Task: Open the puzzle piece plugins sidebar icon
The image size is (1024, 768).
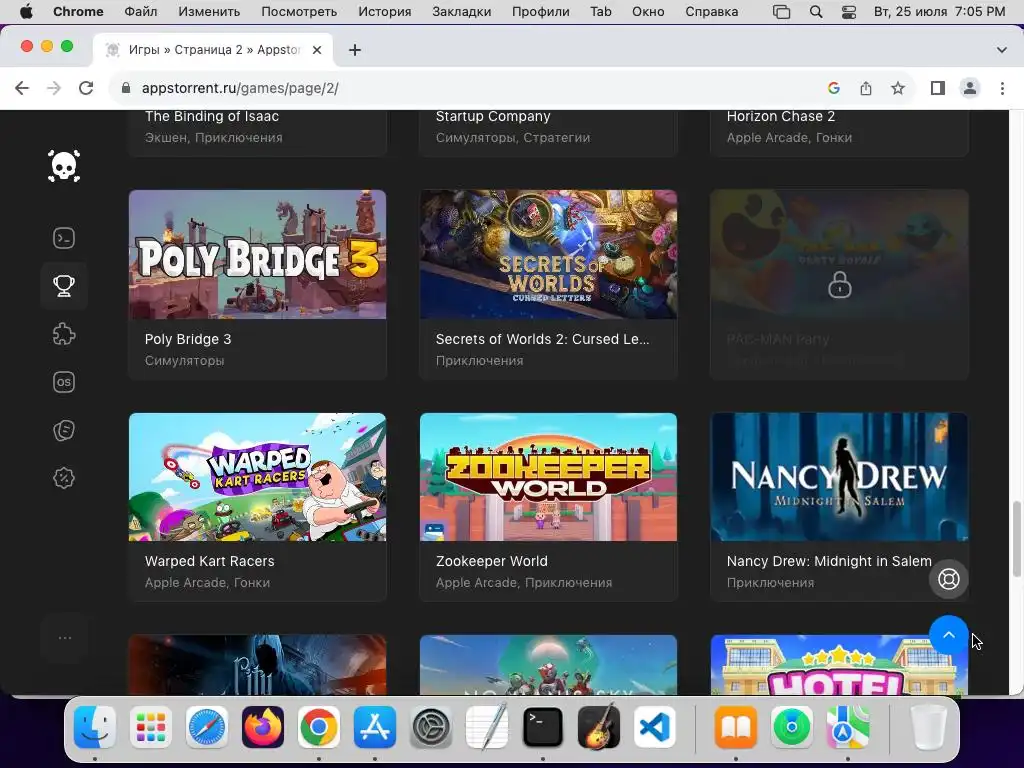Action: (64, 334)
